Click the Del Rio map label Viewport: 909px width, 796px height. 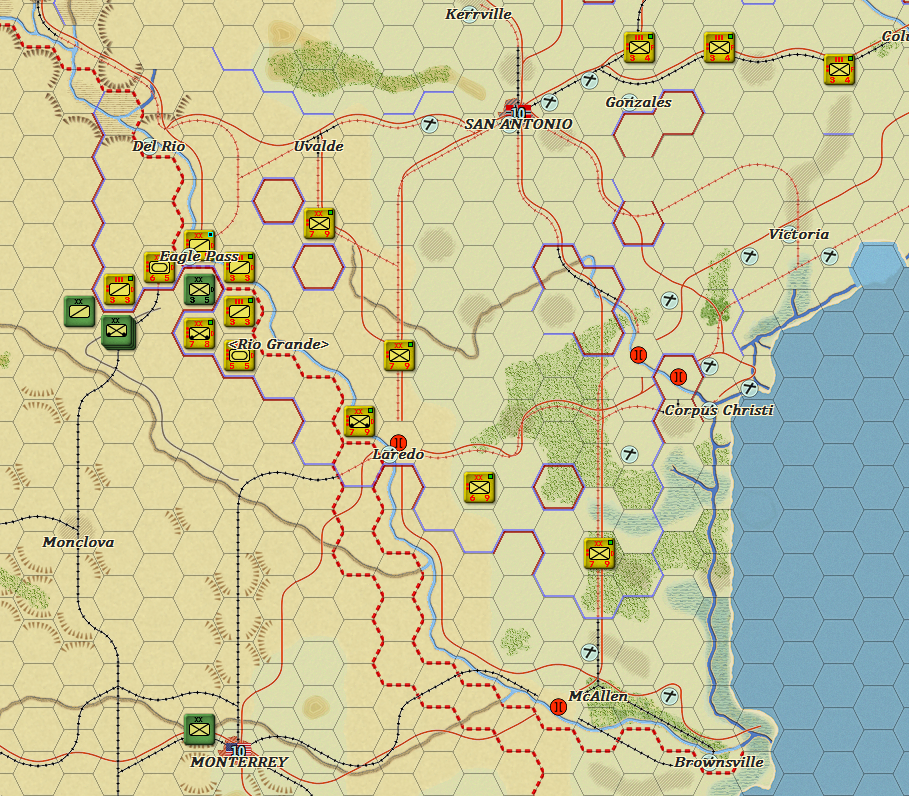pyautogui.click(x=159, y=146)
